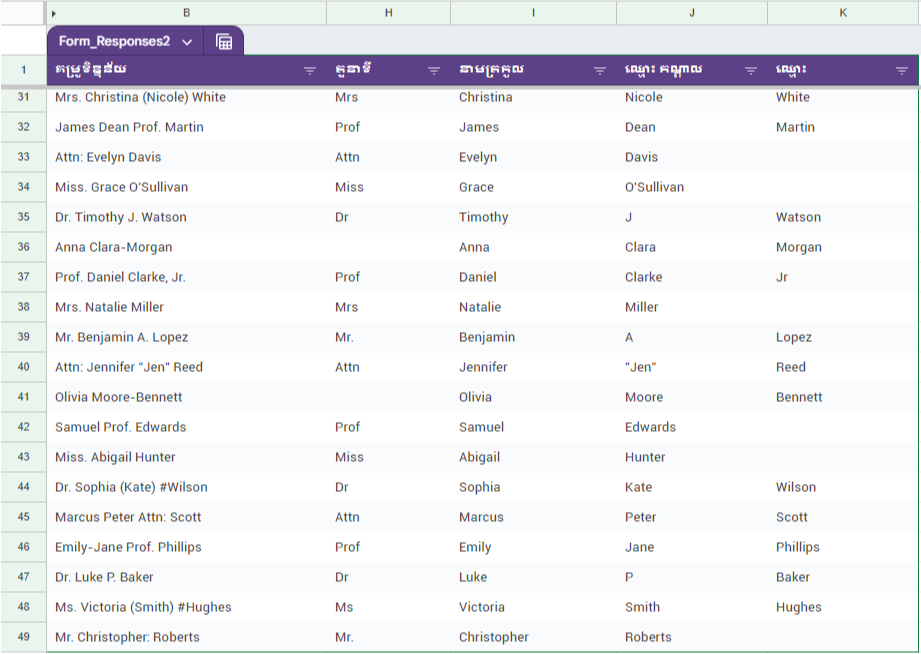Click the "Christopher" cell in row 49
The image size is (921, 654).
(493, 637)
